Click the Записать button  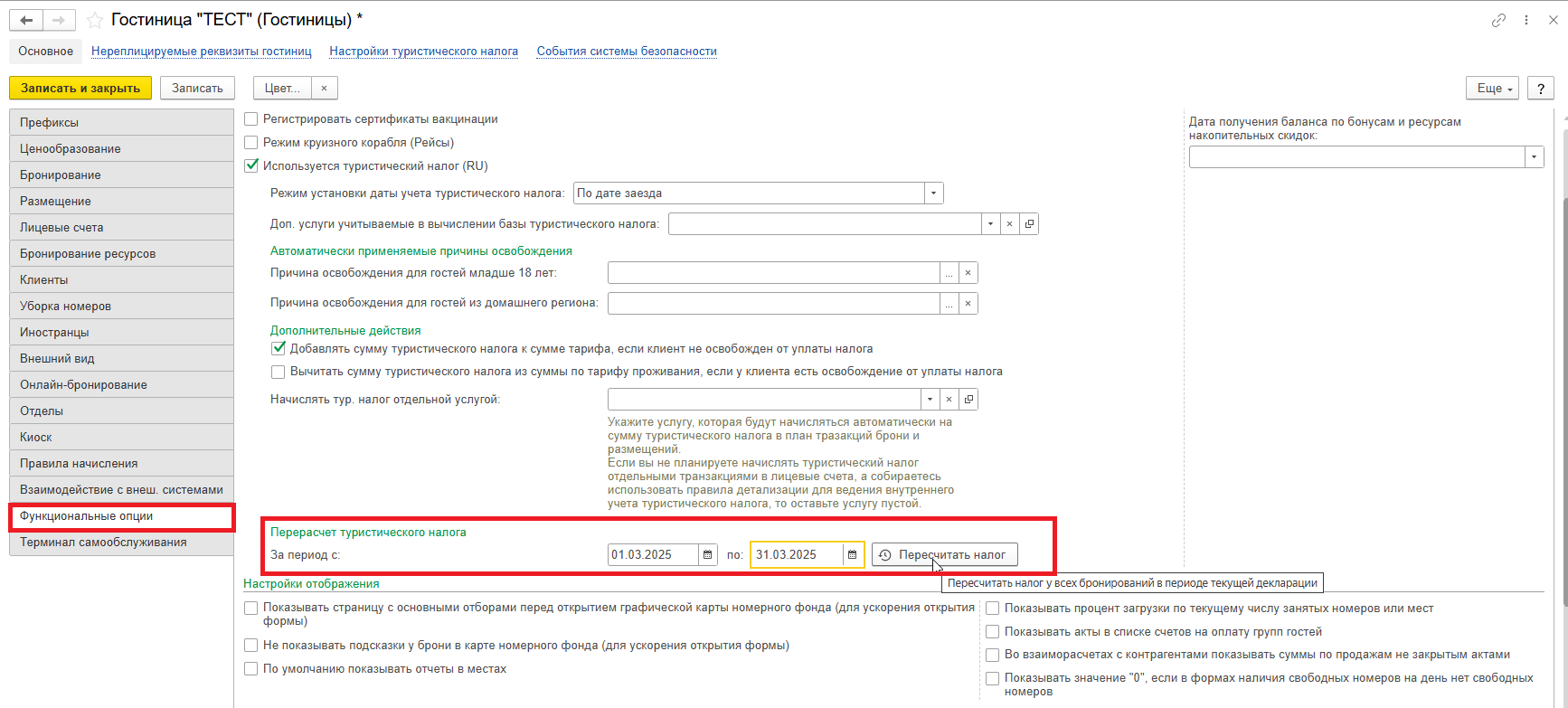pos(197,88)
